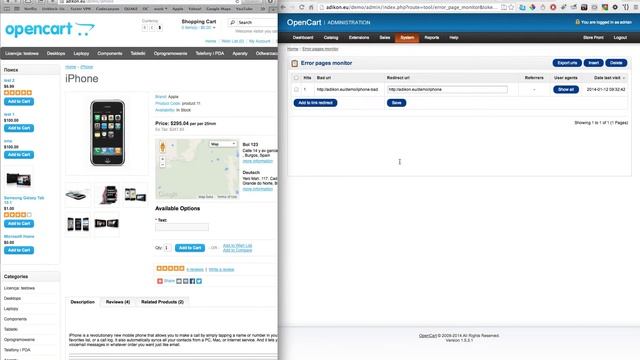This screenshot has width=640, height=360.
Task: Click Show all user agents button
Action: point(566,89)
